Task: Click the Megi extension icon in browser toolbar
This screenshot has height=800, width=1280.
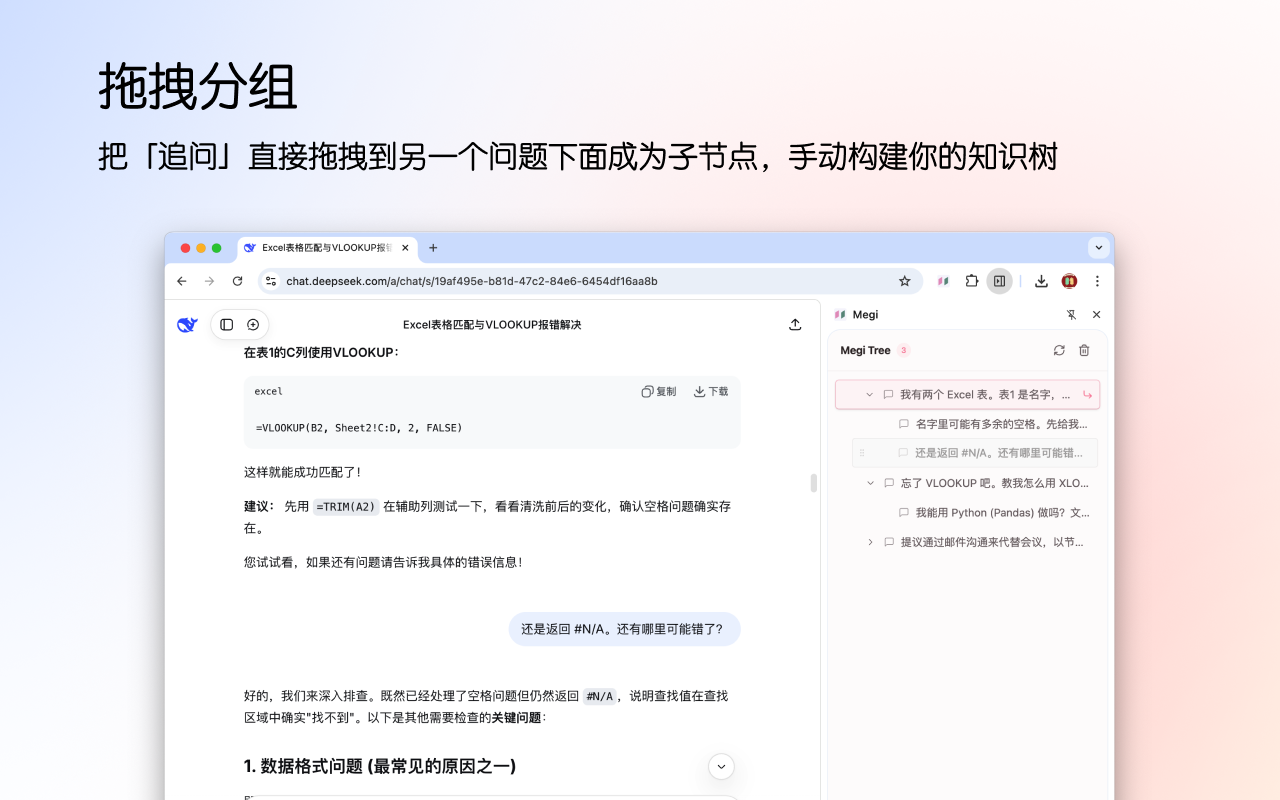Action: tap(943, 281)
